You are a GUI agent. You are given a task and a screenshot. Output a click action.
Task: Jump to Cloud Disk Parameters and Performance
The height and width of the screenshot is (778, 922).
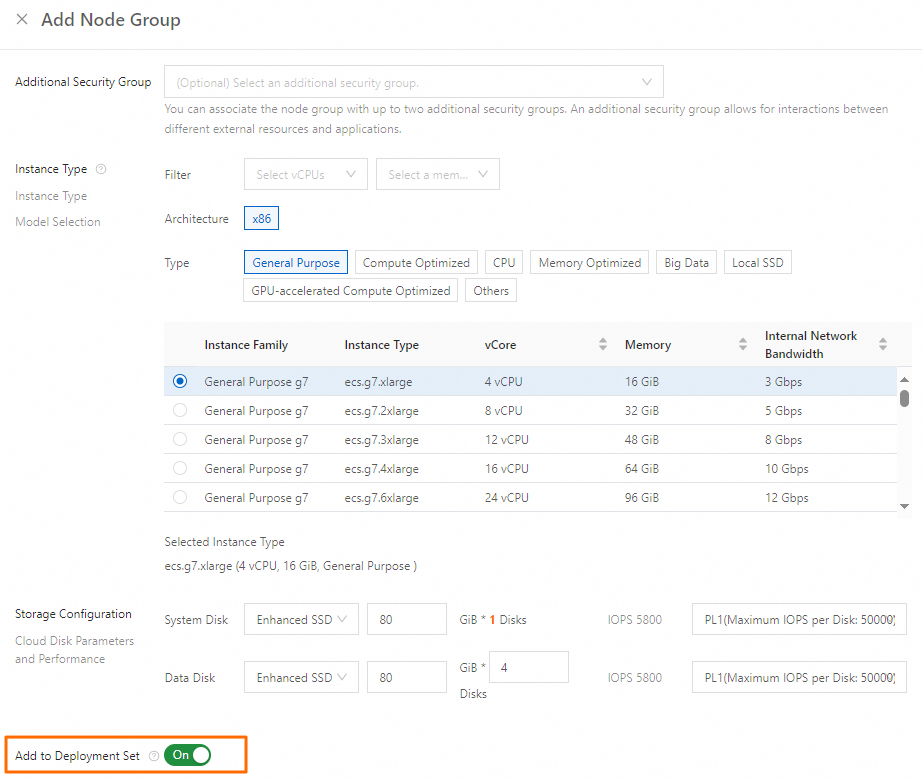[x=75, y=650]
